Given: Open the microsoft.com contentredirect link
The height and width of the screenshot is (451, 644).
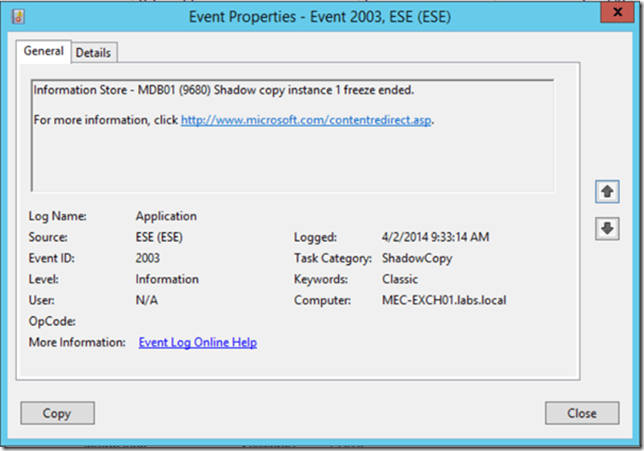Looking at the screenshot, I should pyautogui.click(x=307, y=120).
